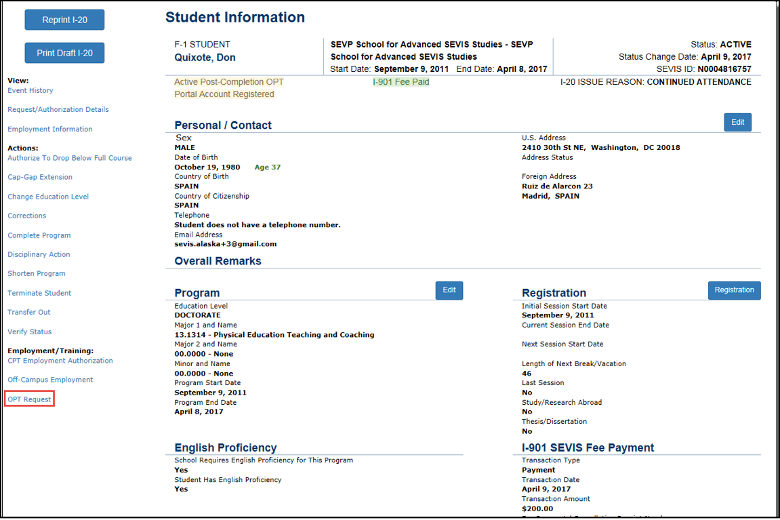Open Event History link
Viewport: 780px width, 520px height.
(30, 91)
